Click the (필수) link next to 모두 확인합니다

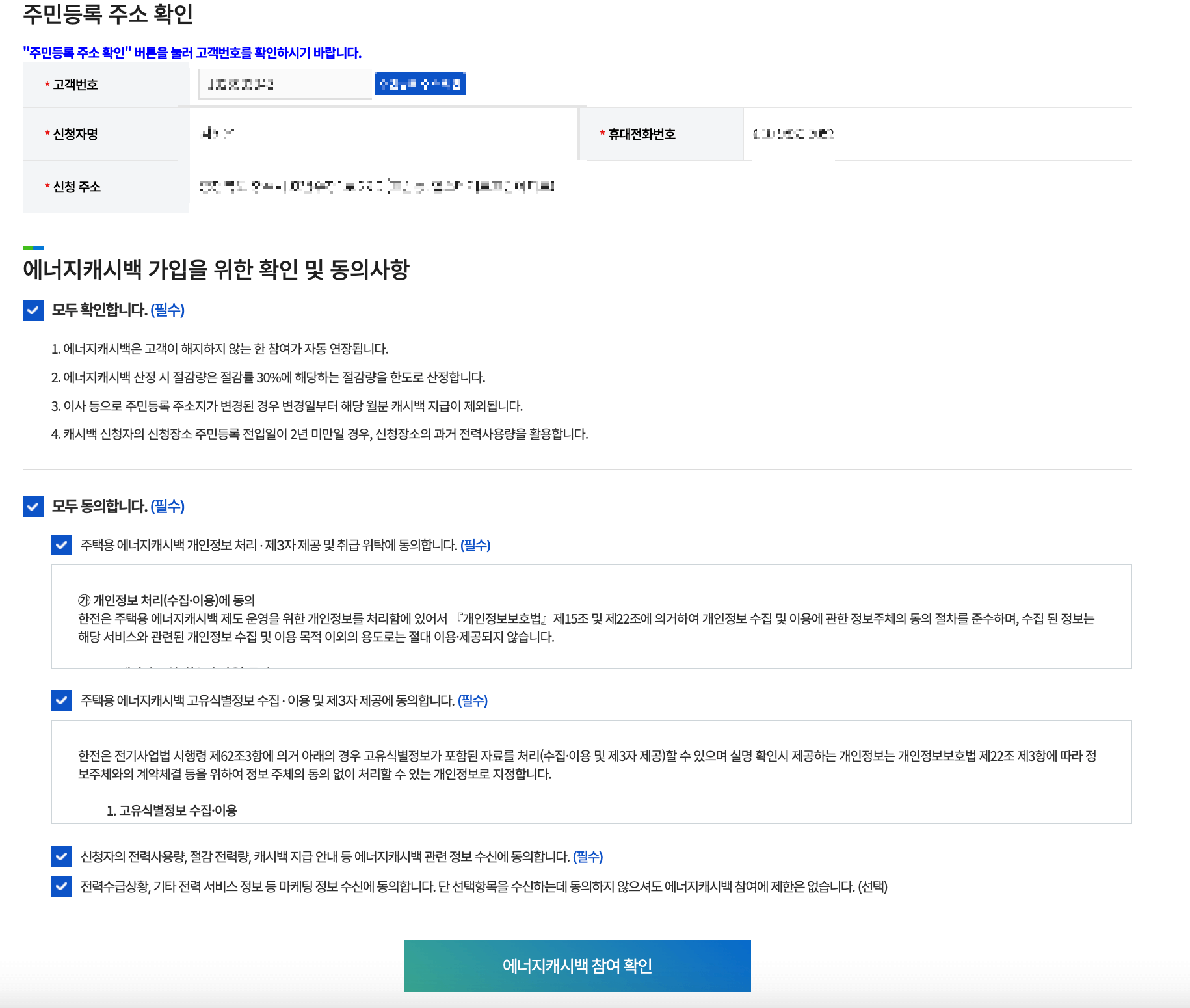[x=166, y=311]
